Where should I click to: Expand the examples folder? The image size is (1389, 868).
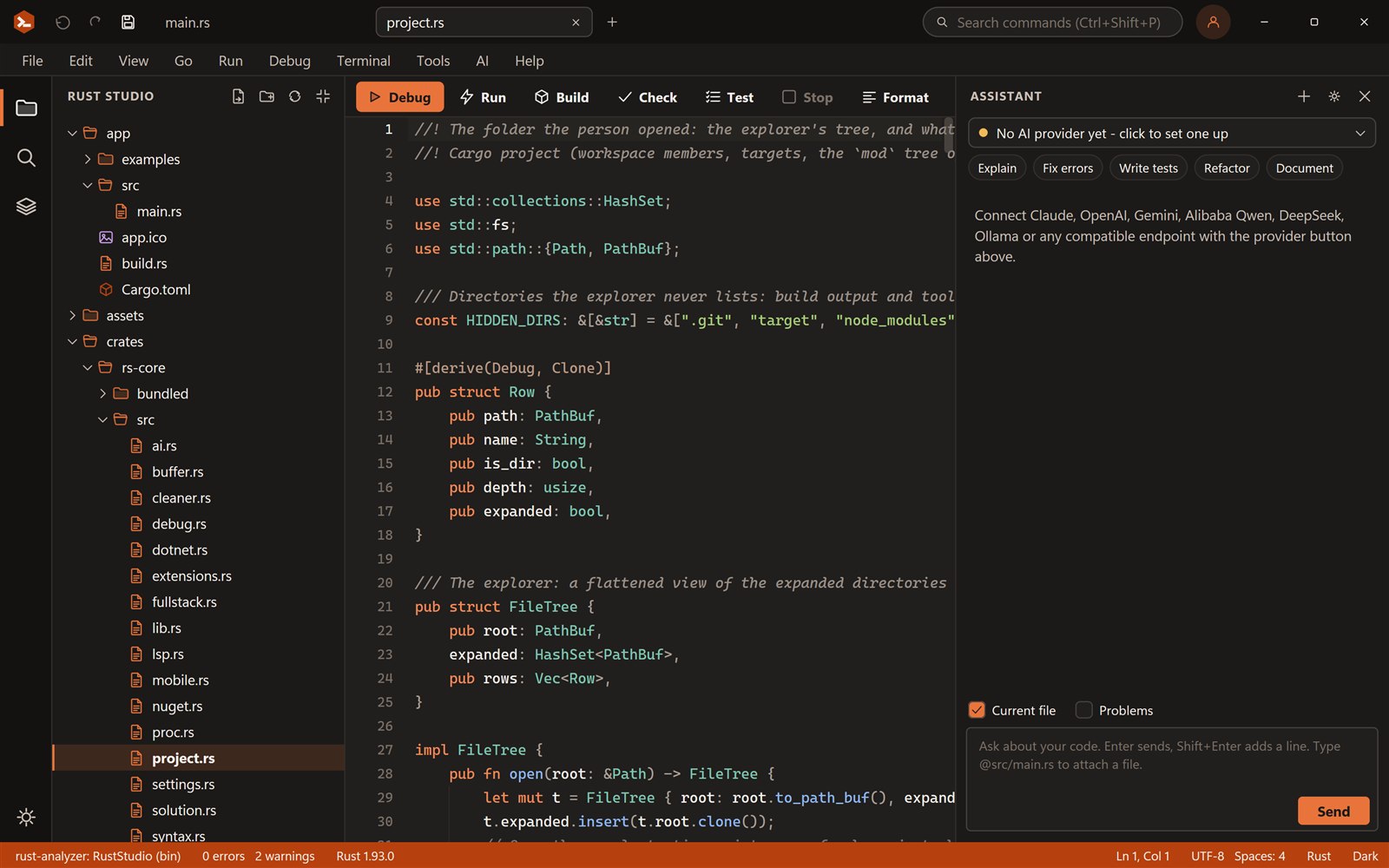(88, 159)
